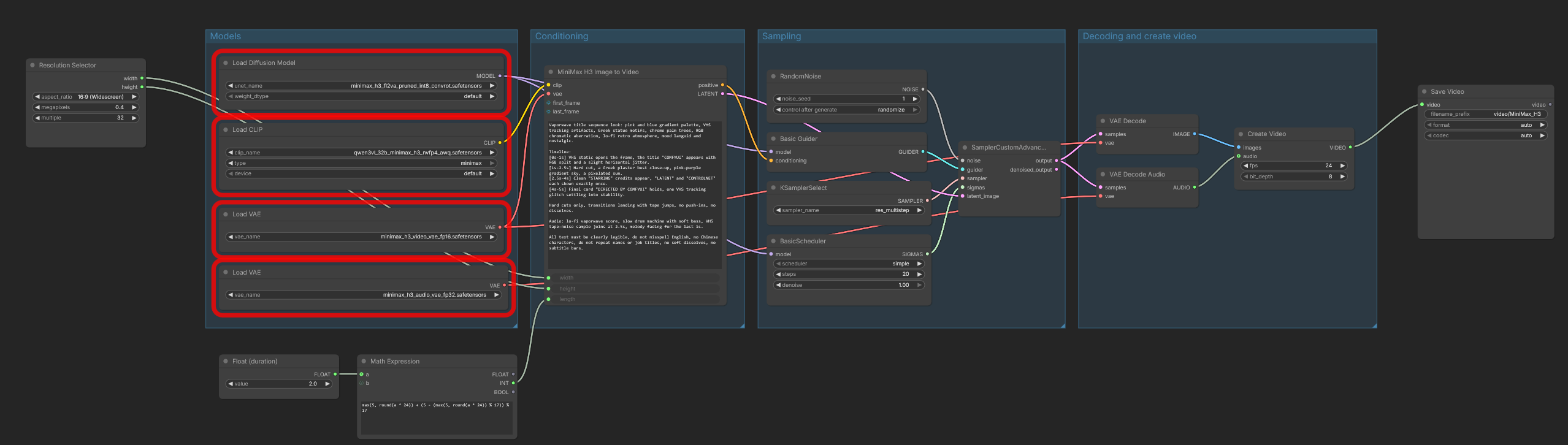1568x445 pixels.
Task: Click the AUDIO output socket on VAE Decode Audio
Action: (x=1194, y=188)
